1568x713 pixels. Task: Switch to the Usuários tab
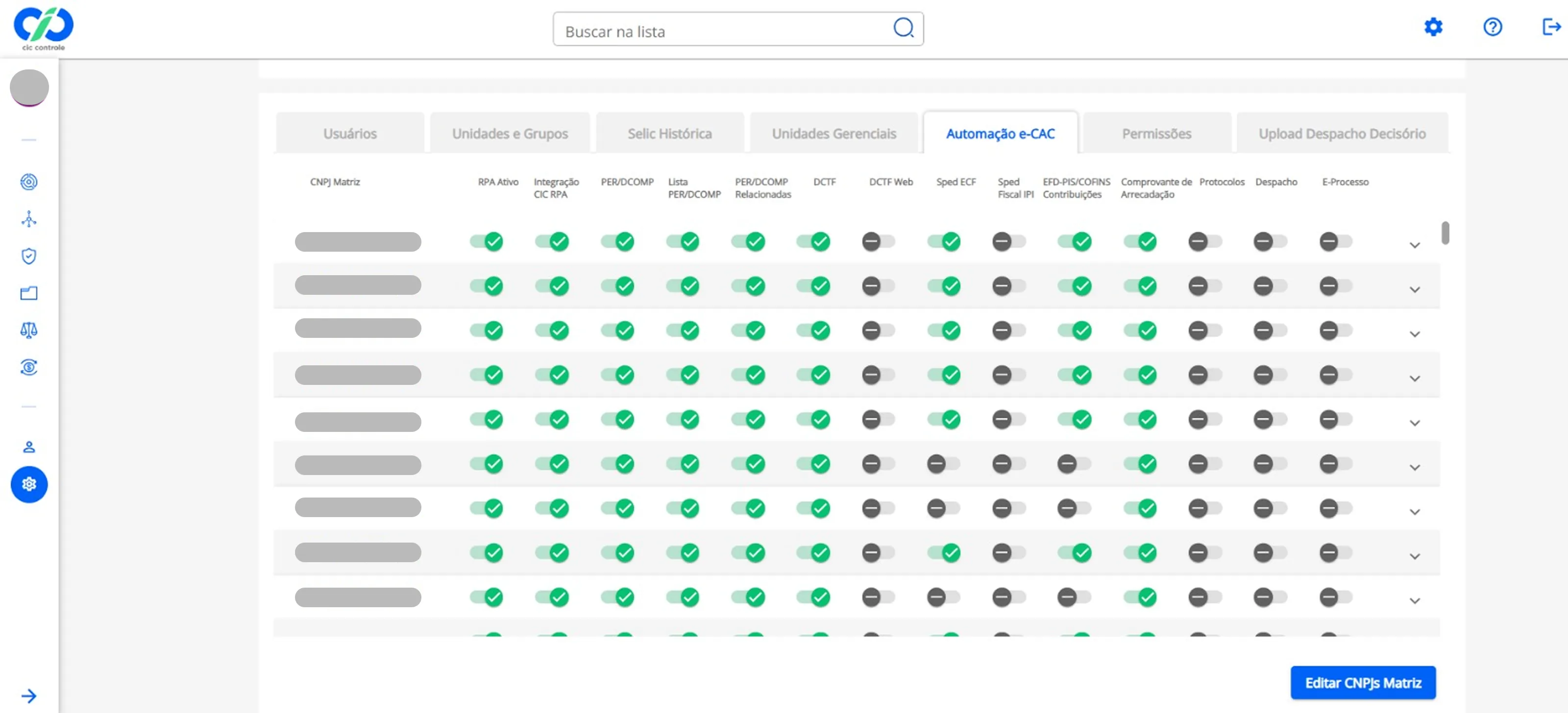tap(350, 133)
